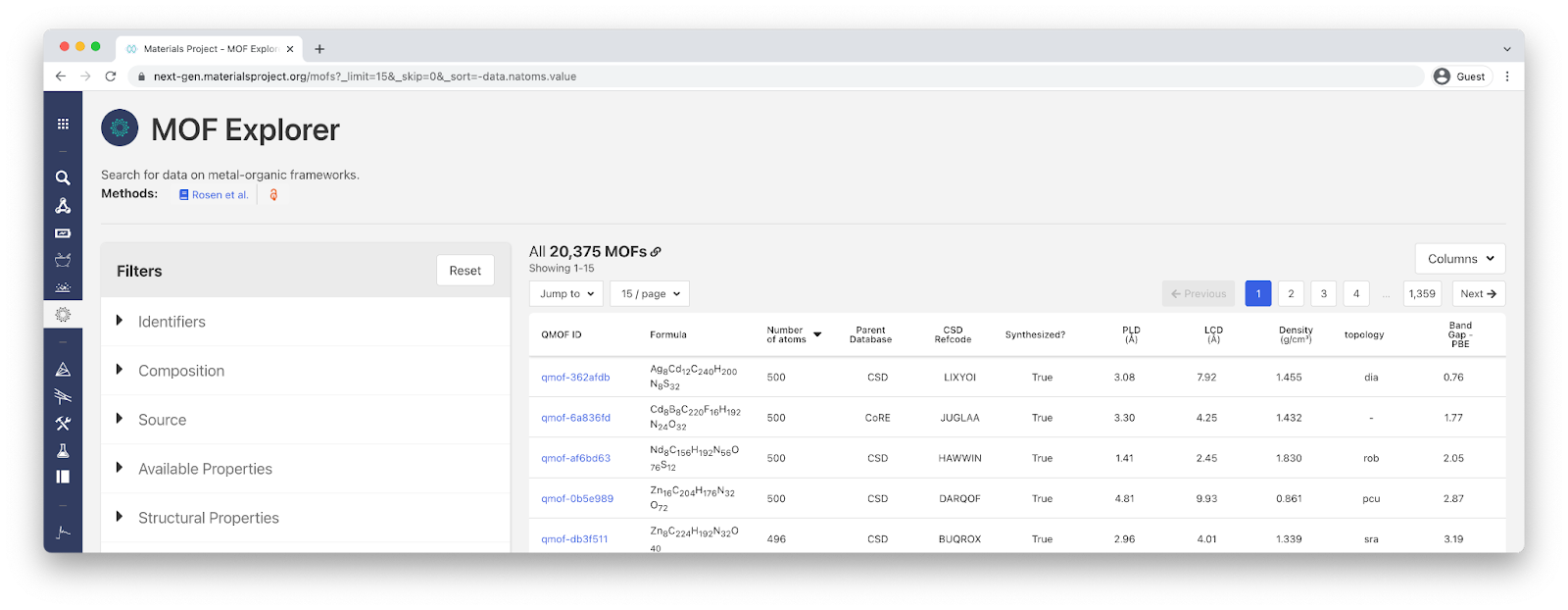Open the qmof-0b5e989 entry

577,499
